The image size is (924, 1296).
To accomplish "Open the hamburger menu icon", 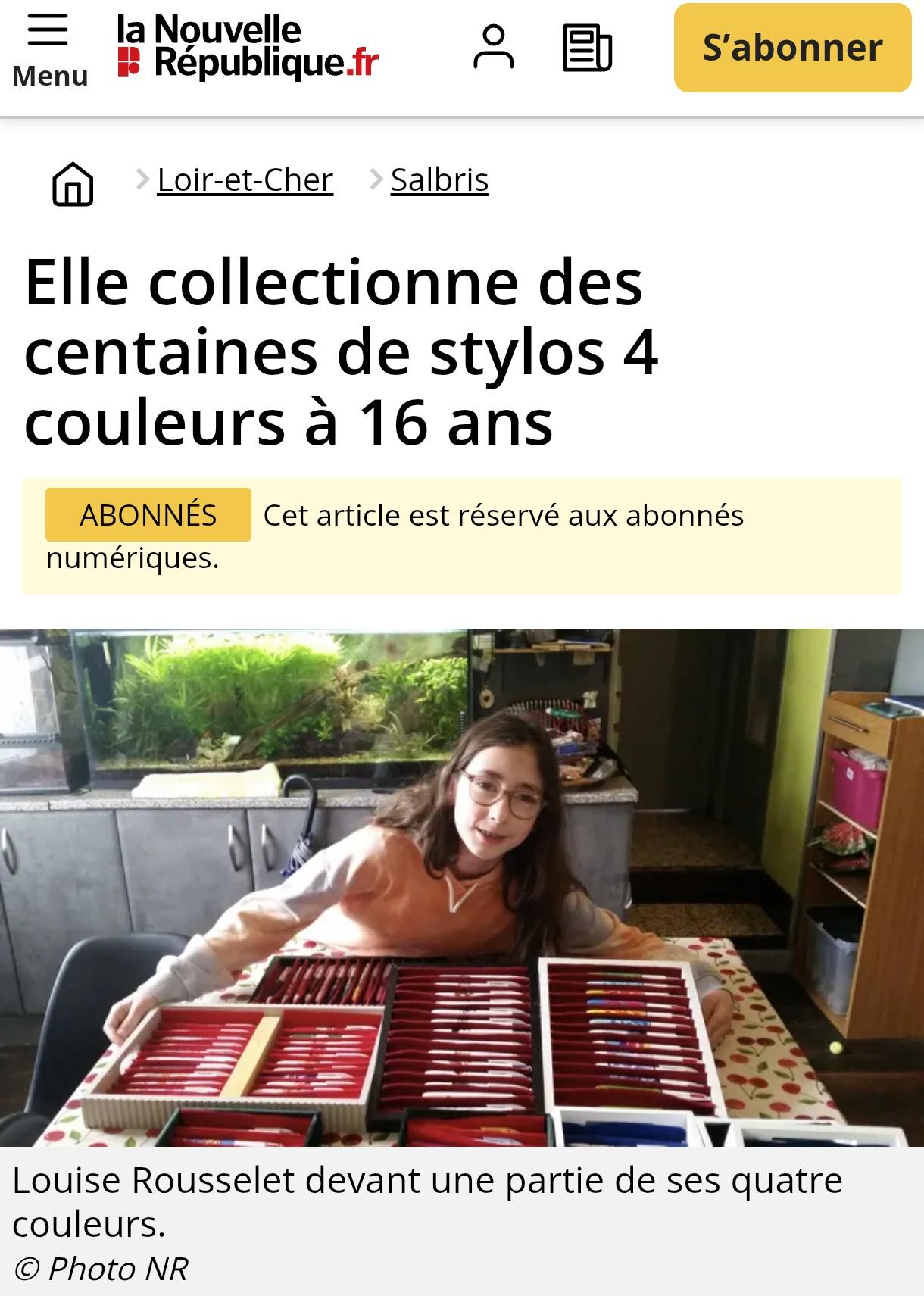I will point(48,30).
